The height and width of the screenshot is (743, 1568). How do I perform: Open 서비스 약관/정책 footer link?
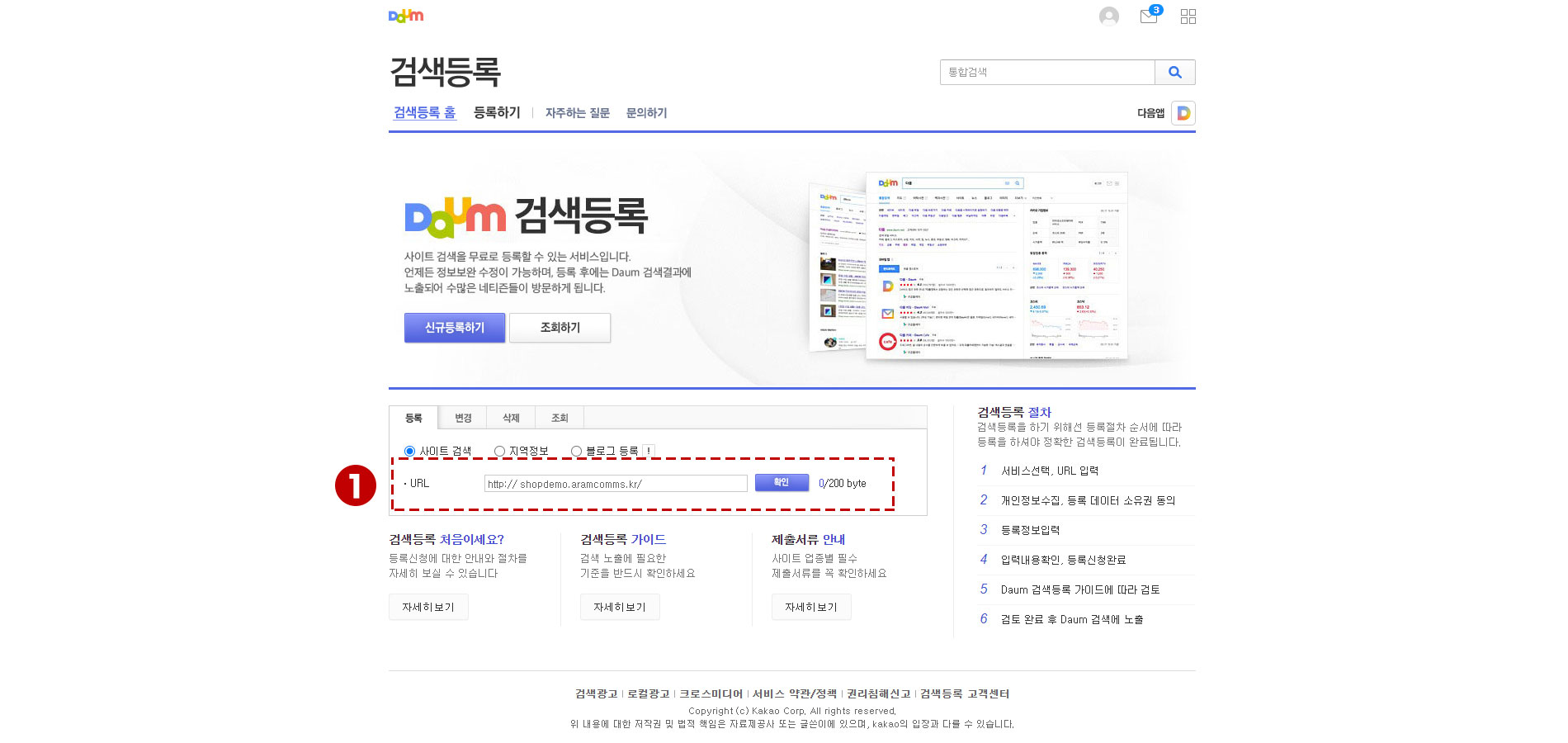795,693
